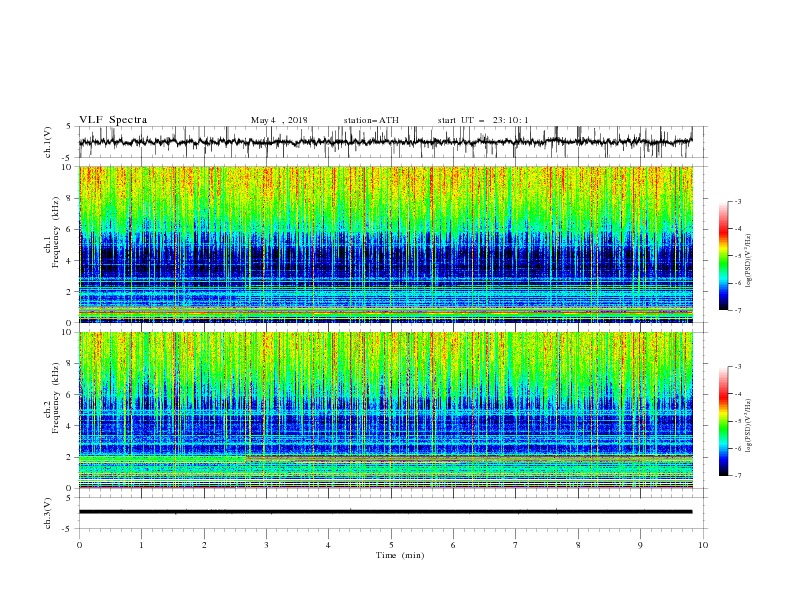Click the ch.2 spectrogram color scale bar
Image resolution: width=792 pixels, height=612 pixels.
[723, 421]
